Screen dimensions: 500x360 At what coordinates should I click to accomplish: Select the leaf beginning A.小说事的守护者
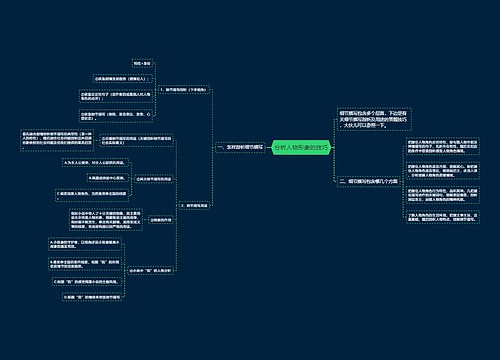pyautogui.click(x=85, y=244)
